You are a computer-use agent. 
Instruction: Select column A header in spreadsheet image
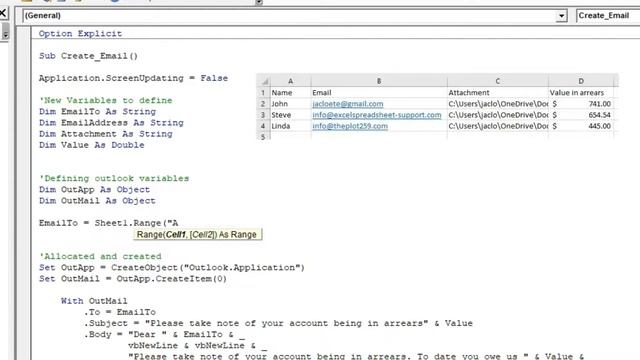[290, 81]
